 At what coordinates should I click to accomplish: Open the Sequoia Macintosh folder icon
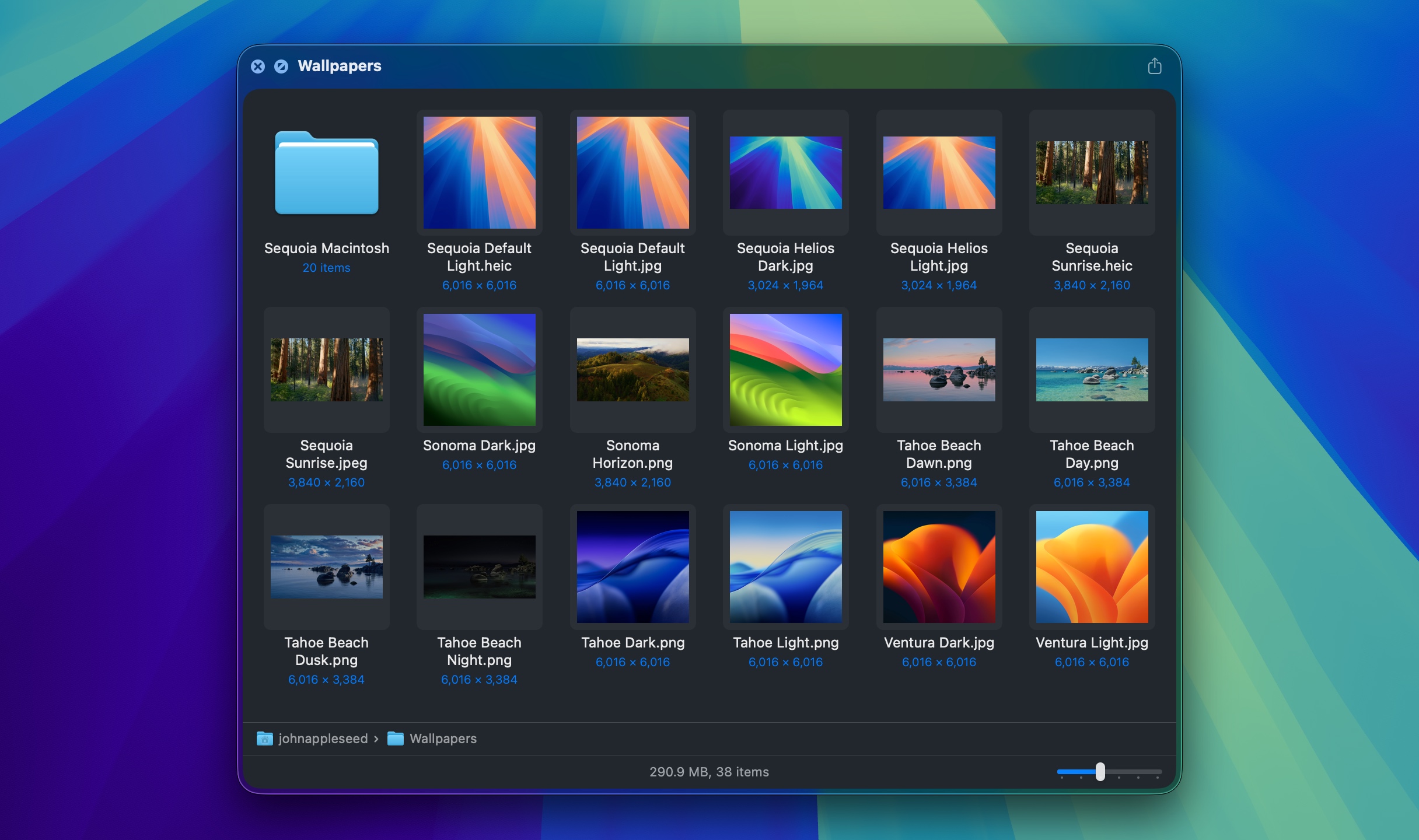326,173
